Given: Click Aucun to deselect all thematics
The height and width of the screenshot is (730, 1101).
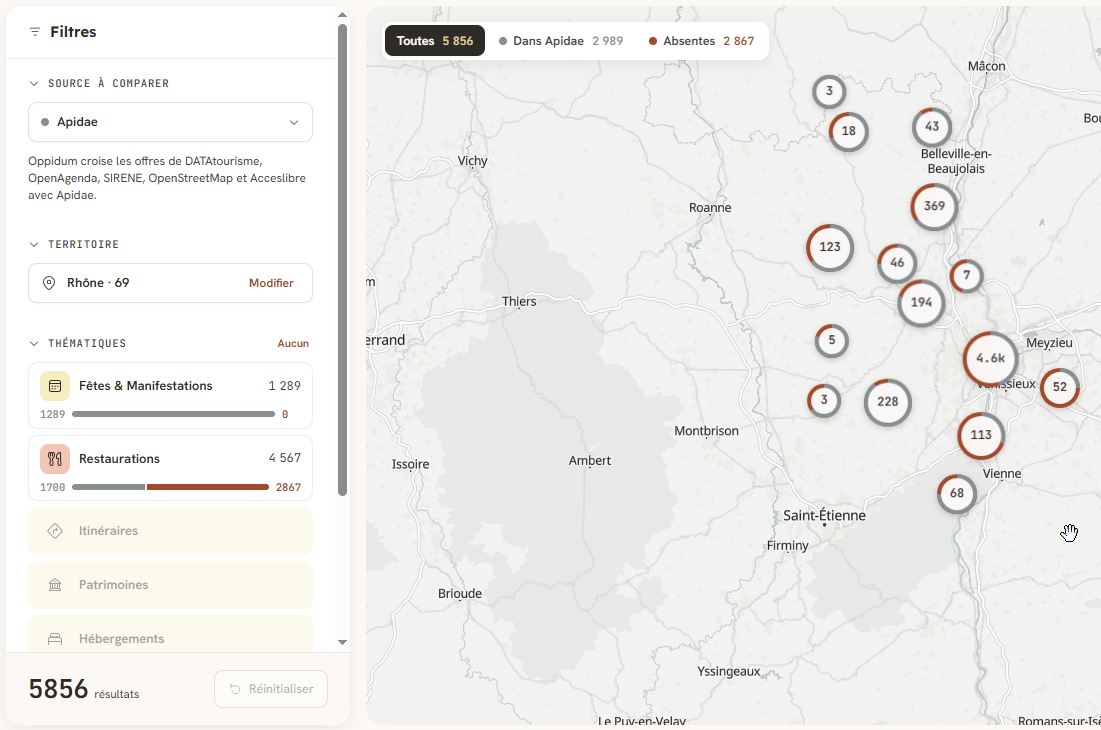Looking at the screenshot, I should pos(293,343).
